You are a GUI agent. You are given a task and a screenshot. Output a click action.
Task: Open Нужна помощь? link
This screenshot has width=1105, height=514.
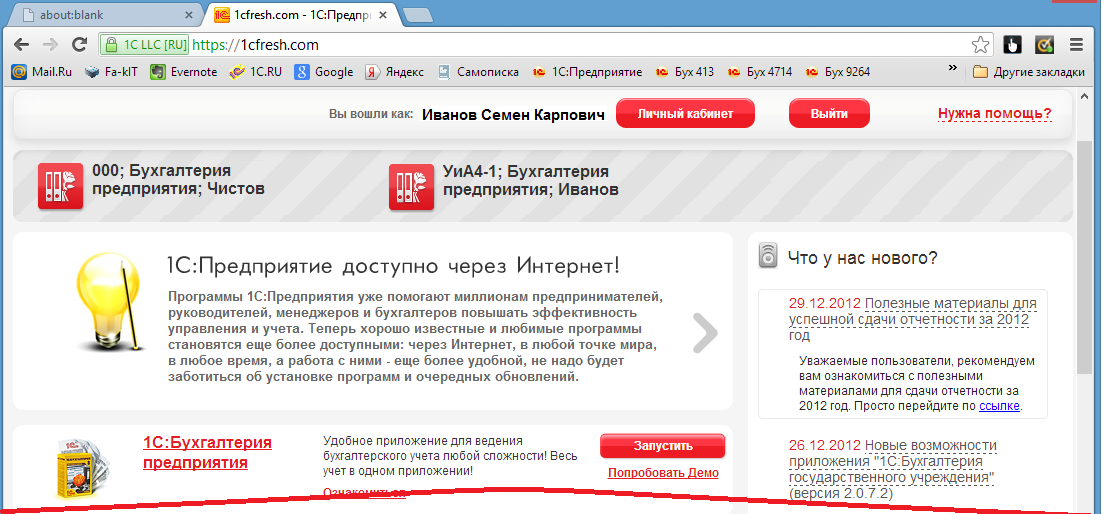point(994,114)
